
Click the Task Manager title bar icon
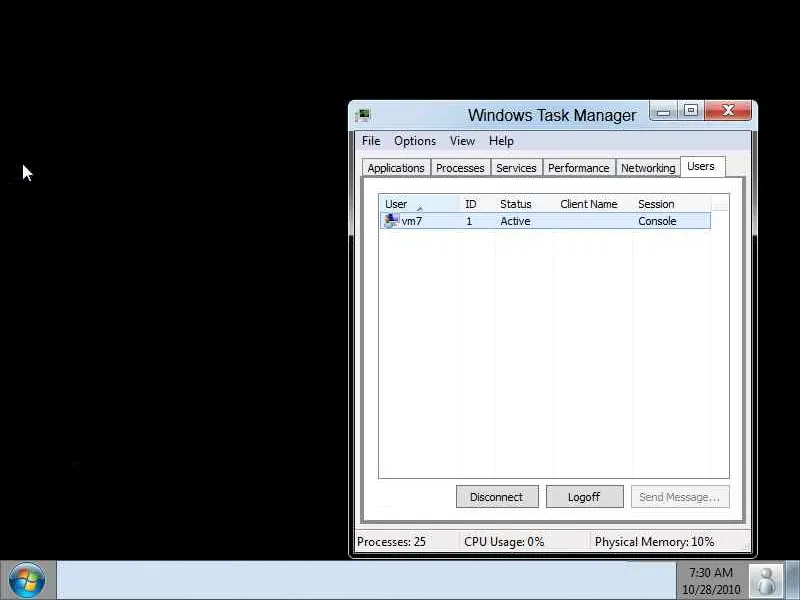364,115
